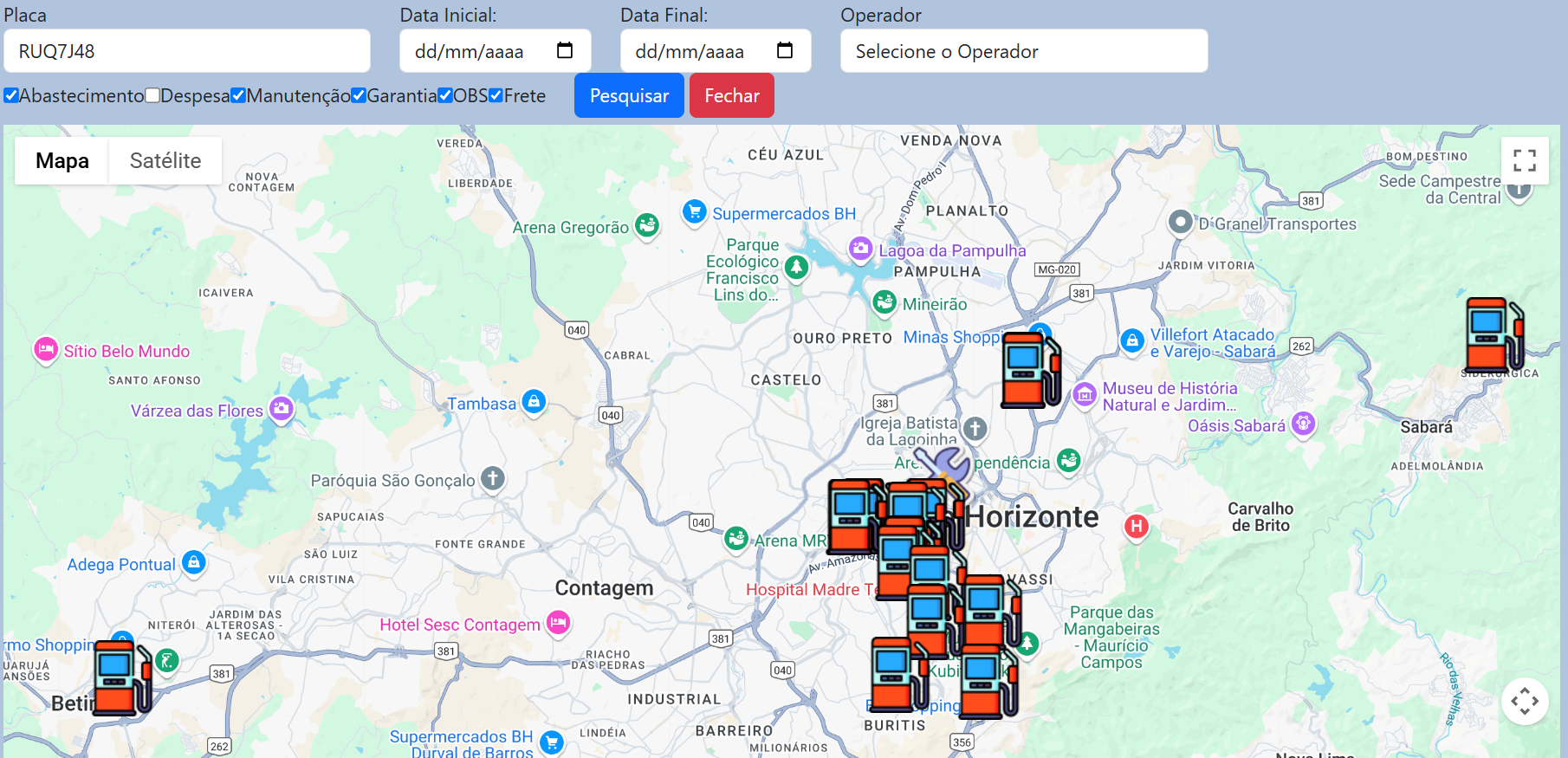Enable the Despesa checkbox
This screenshot has width=1568, height=758.
pyautogui.click(x=152, y=95)
